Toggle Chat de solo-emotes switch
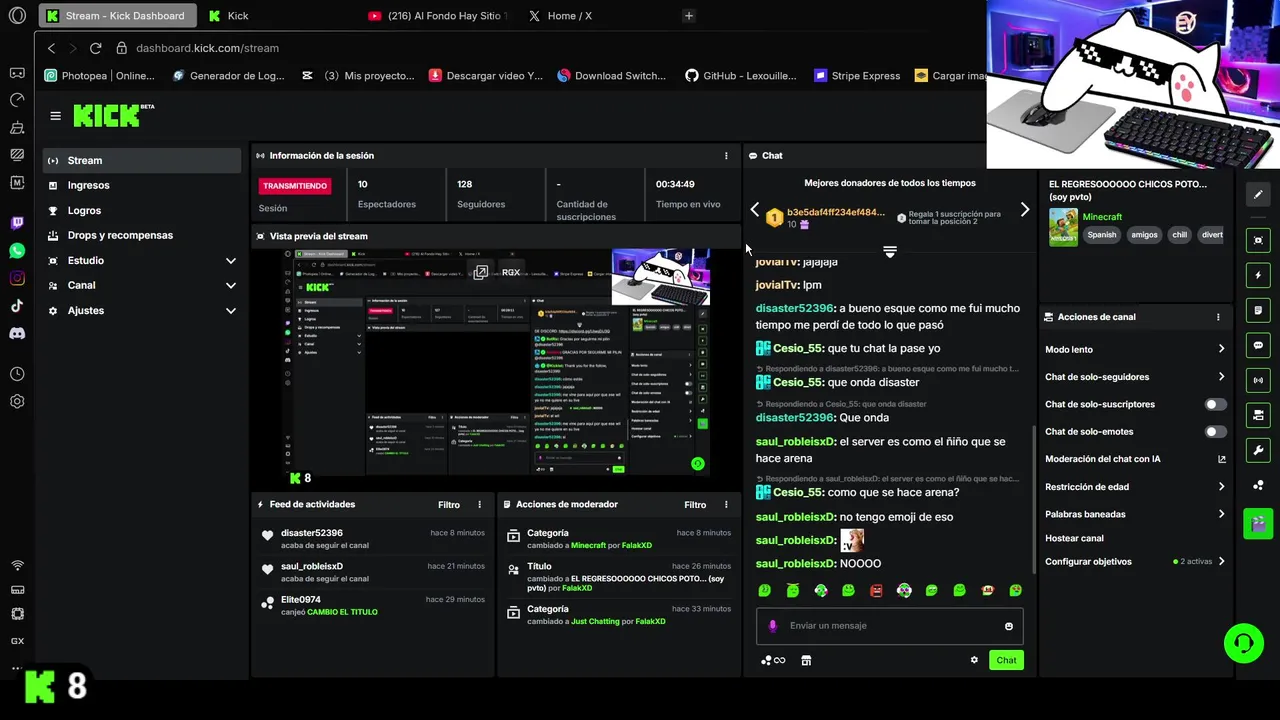Viewport: 1280px width, 720px height. [x=1215, y=432]
